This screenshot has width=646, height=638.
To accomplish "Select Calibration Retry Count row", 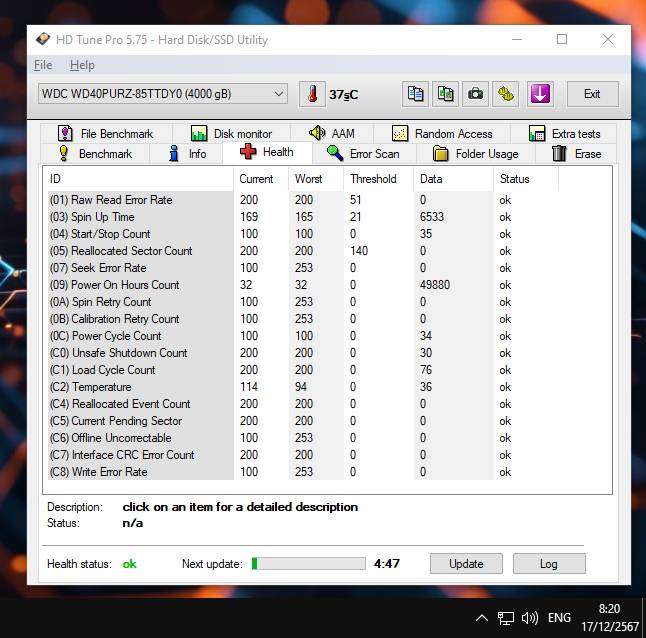I will (x=303, y=319).
